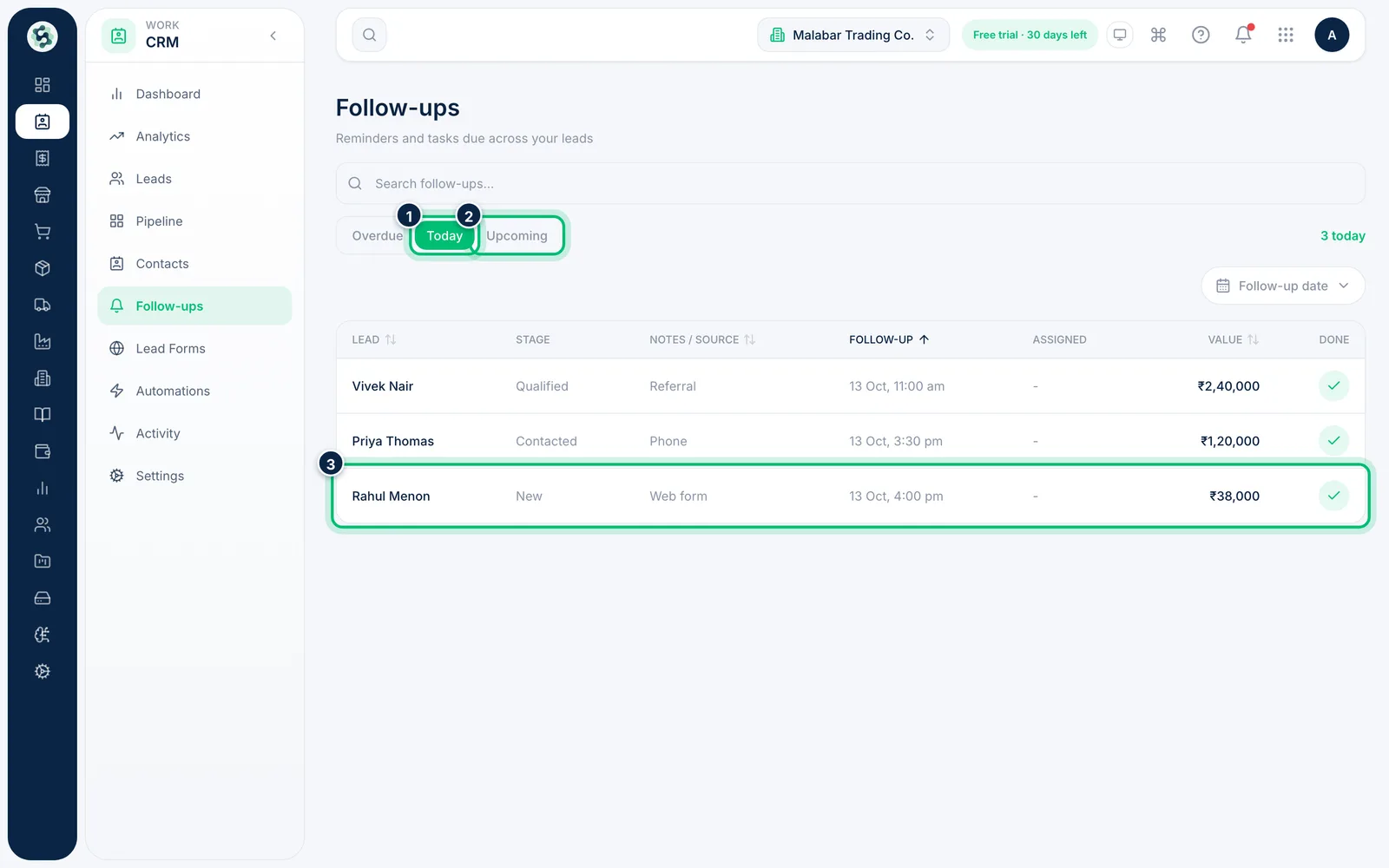Mark the Rahul Menon follow-up as done
This screenshot has width=1389, height=868.
(x=1333, y=496)
